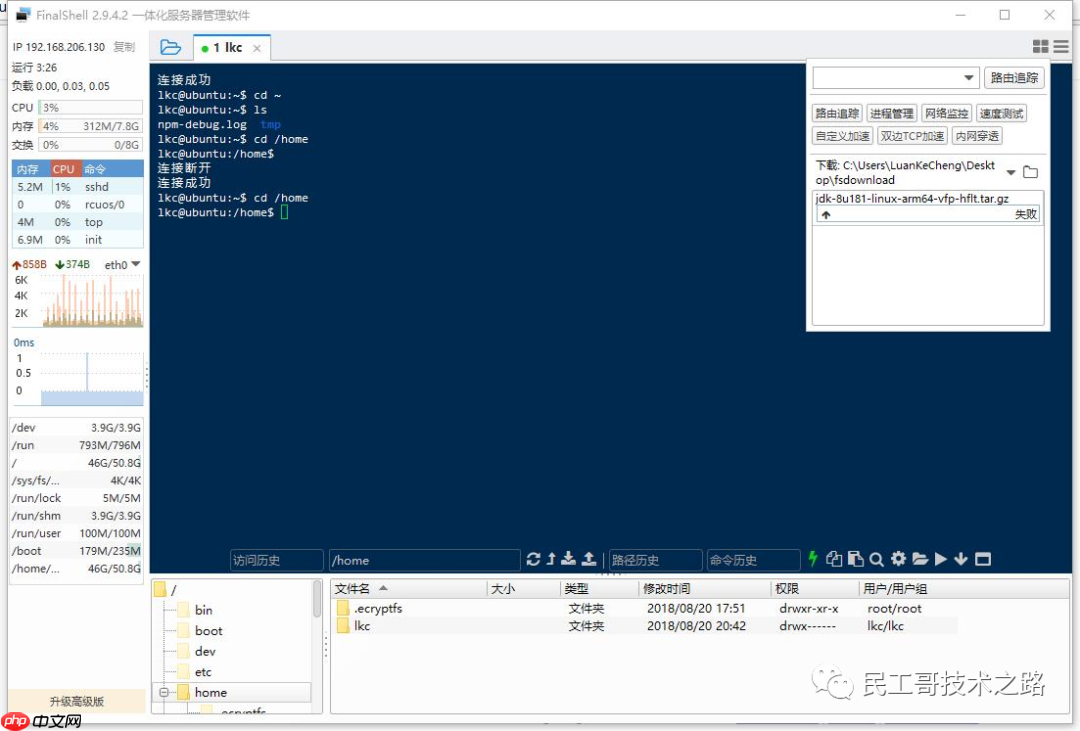Select the top process row
The height and width of the screenshot is (731, 1080).
[x=77, y=222]
